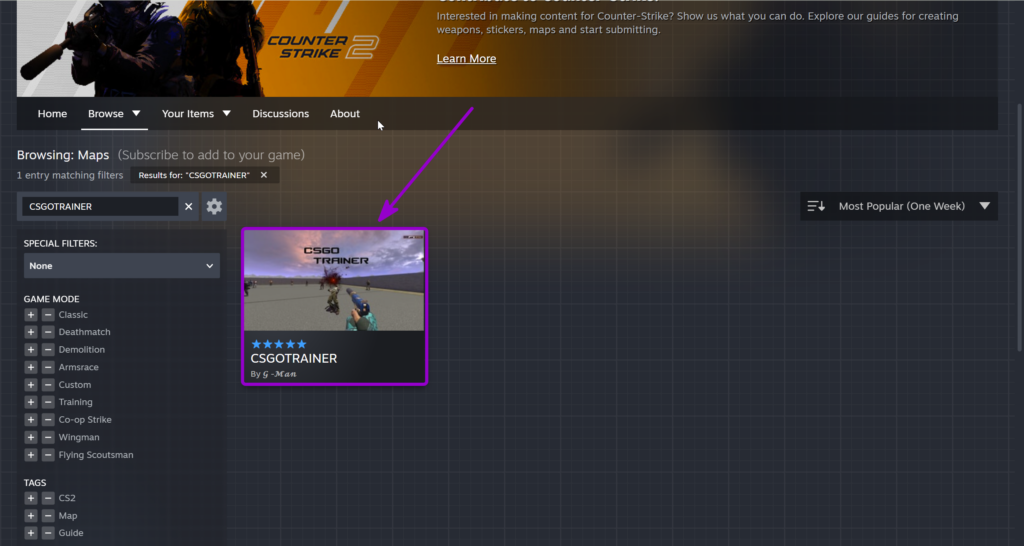Include Flying Scoutsman with plus button
Image resolution: width=1024 pixels, height=546 pixels.
tap(31, 455)
